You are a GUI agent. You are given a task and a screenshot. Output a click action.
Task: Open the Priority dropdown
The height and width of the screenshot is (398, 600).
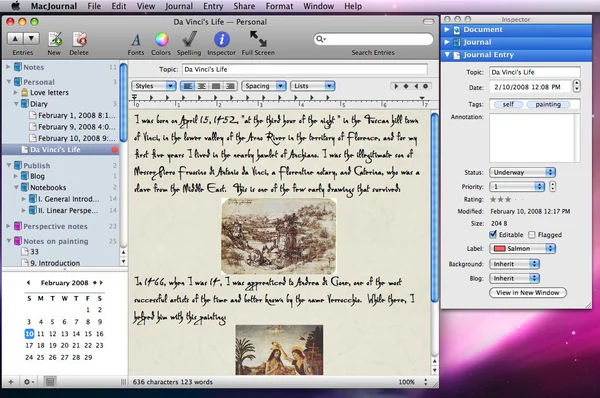point(517,187)
